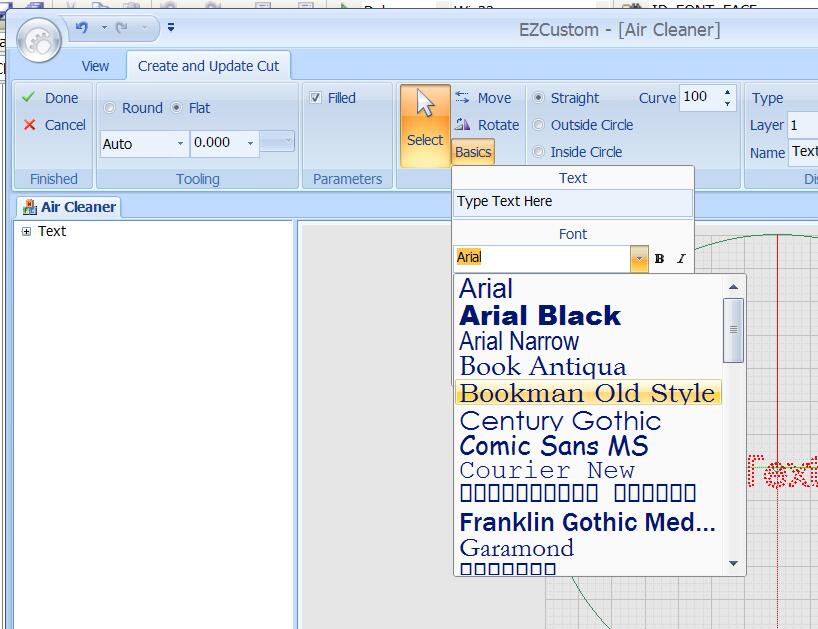
Task: Click the Undo arrow in quick access toolbar
Action: click(82, 29)
